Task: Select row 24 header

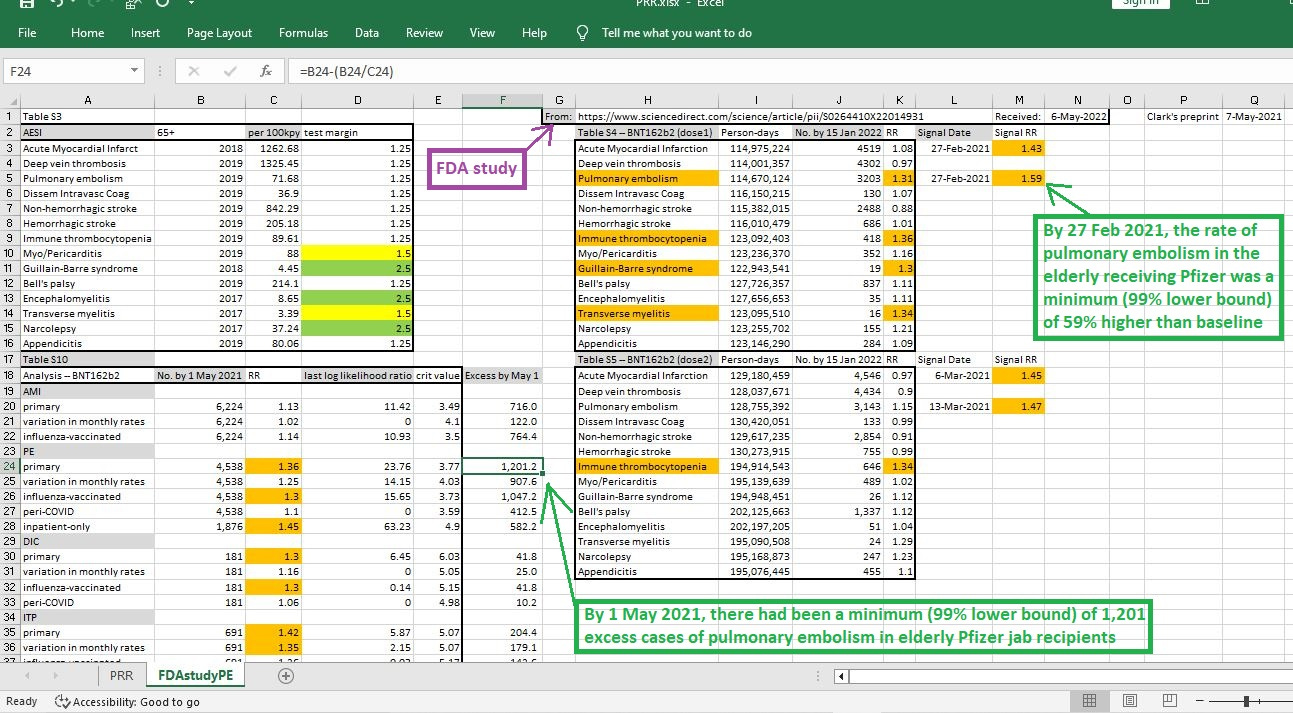Action: (10, 466)
